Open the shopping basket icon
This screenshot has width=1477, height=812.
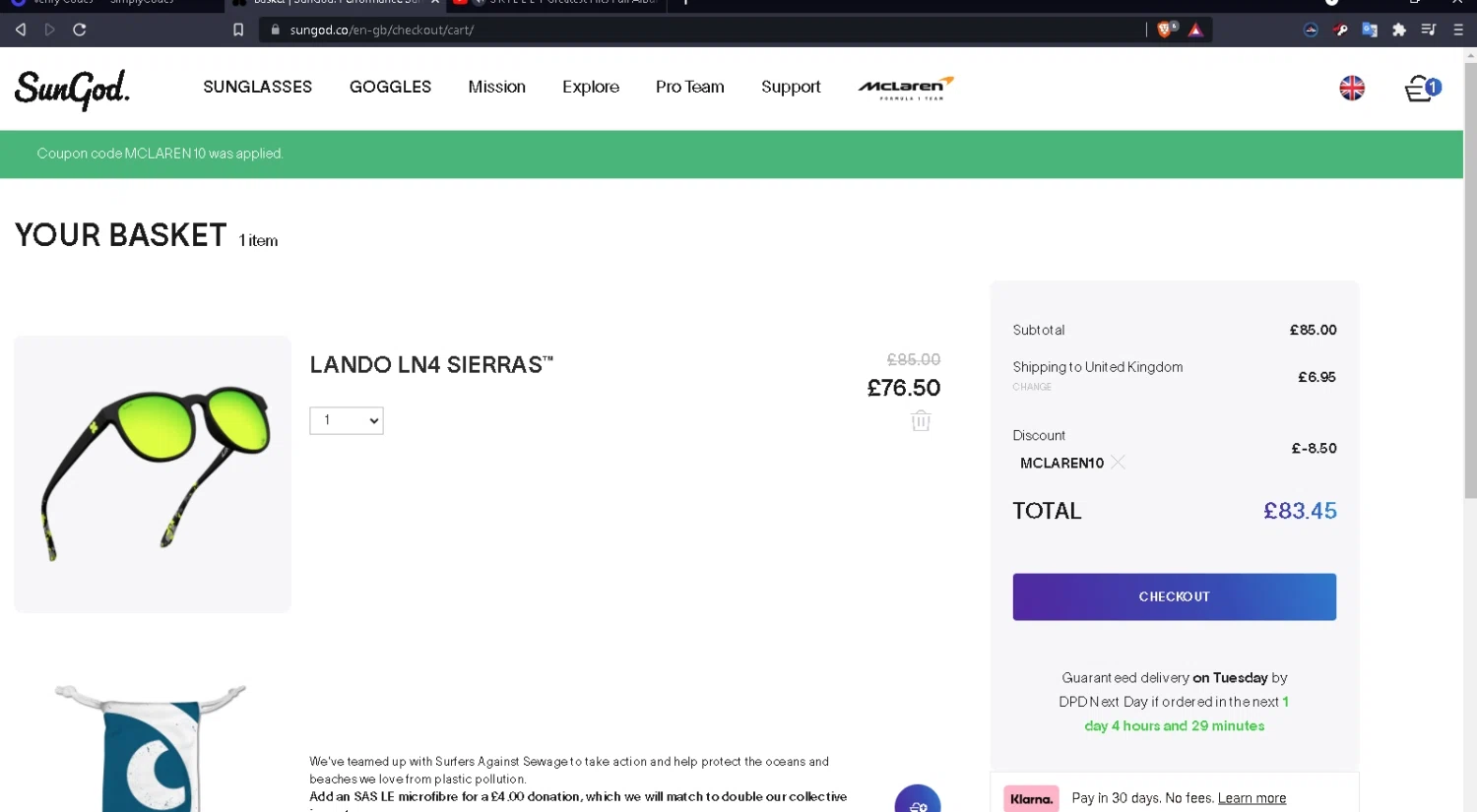point(1421,89)
